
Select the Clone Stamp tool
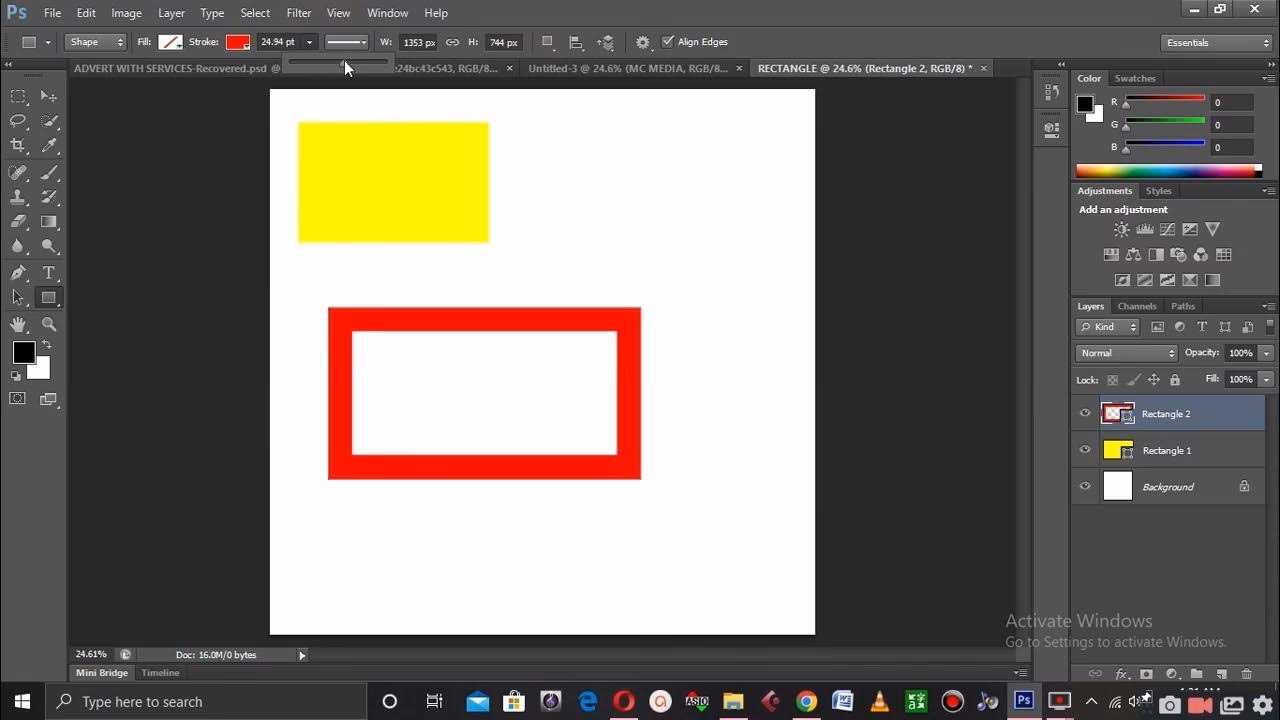point(16,196)
